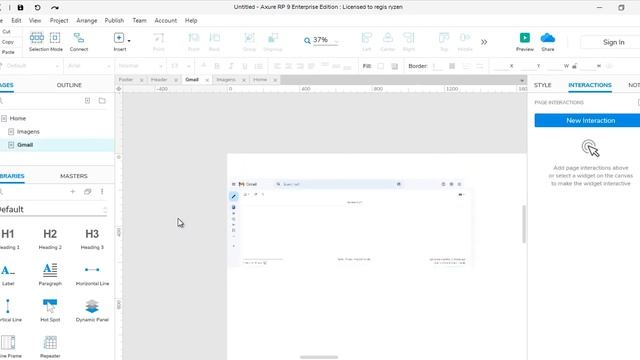Pick the Paragraph widget
Image resolution: width=640 pixels, height=360 pixels.
(50, 274)
